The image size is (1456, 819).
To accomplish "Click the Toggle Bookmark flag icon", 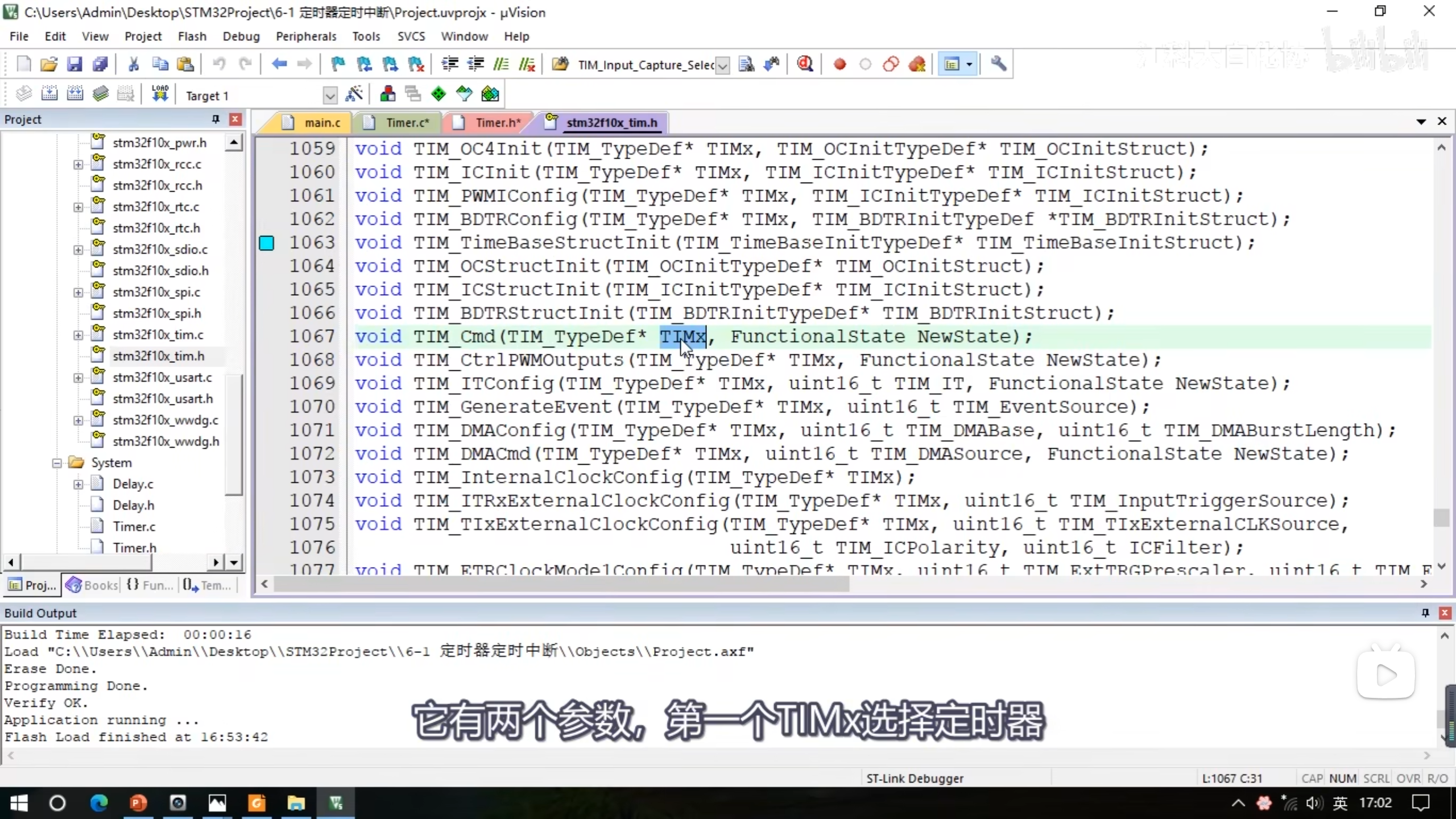I will (x=338, y=64).
